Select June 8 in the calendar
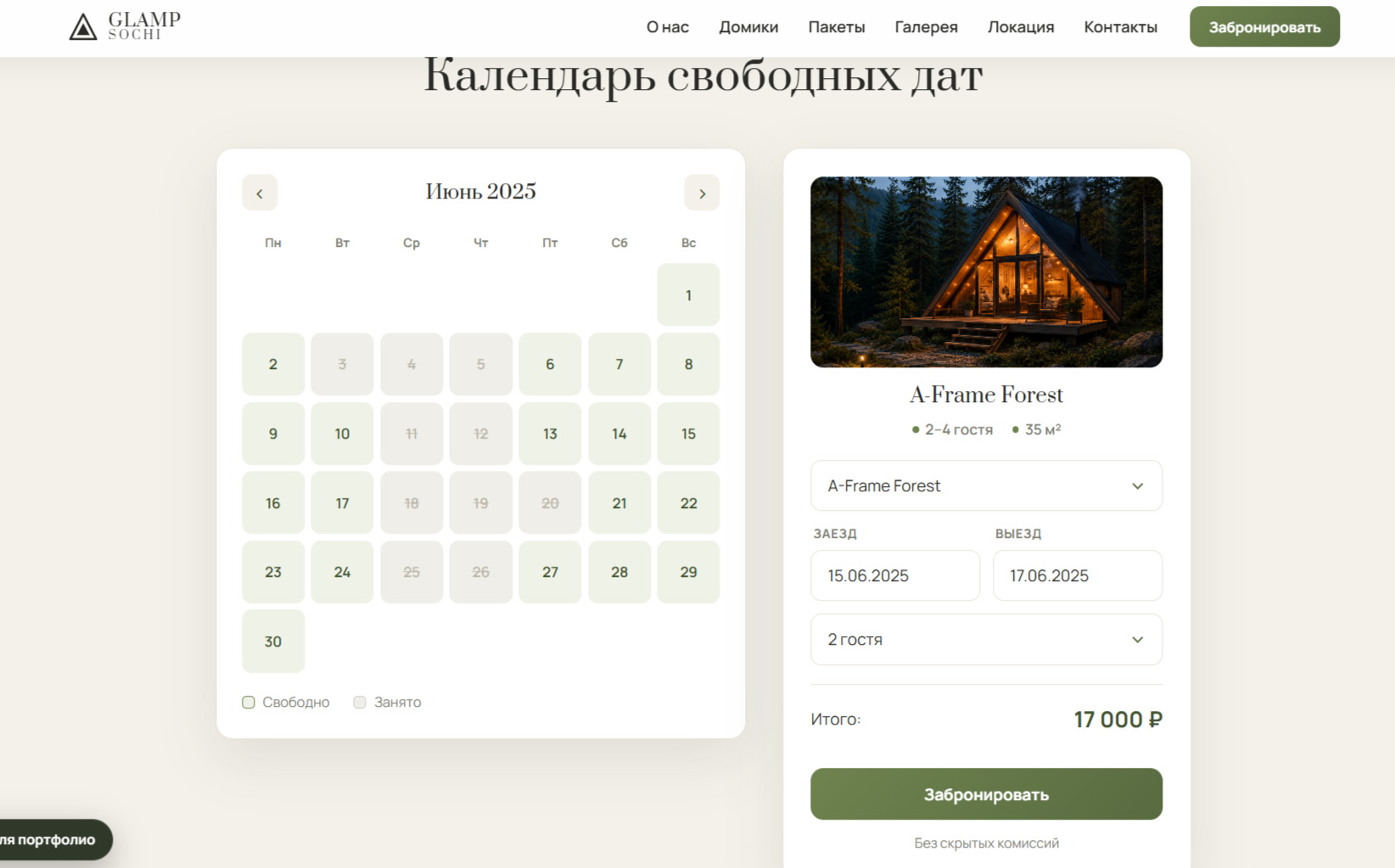 (688, 364)
